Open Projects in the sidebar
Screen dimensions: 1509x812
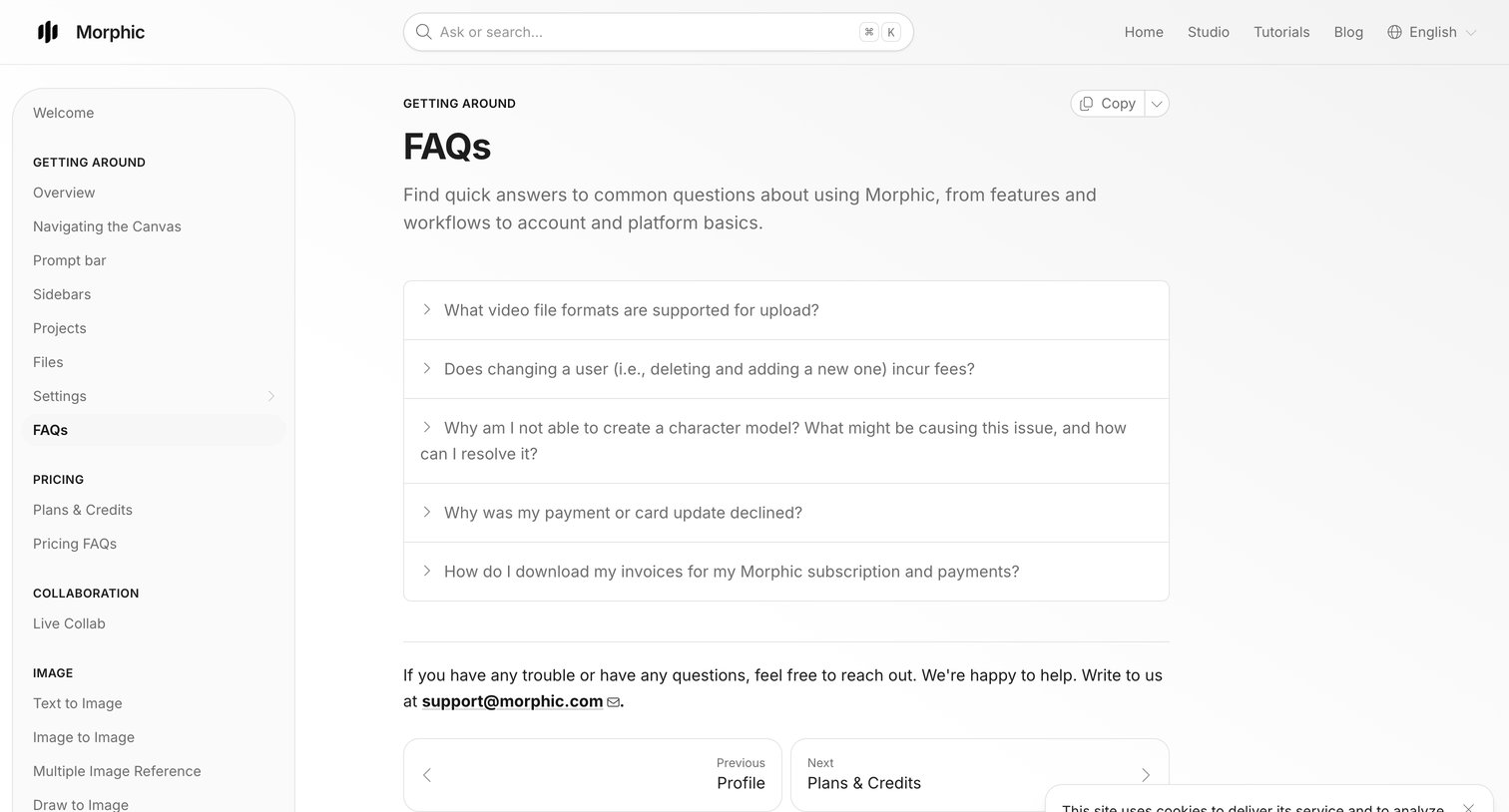tap(153, 328)
